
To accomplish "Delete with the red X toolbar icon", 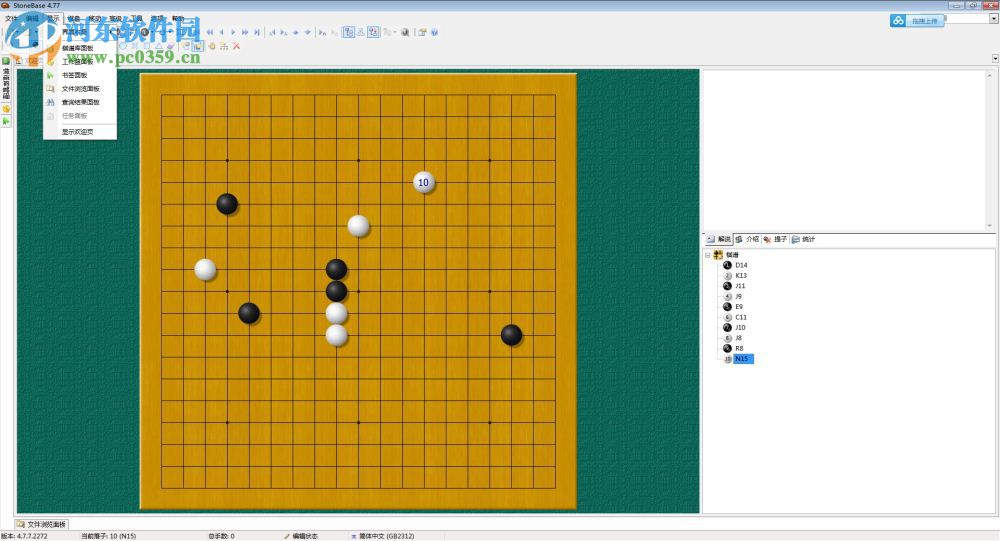I will pos(236,46).
